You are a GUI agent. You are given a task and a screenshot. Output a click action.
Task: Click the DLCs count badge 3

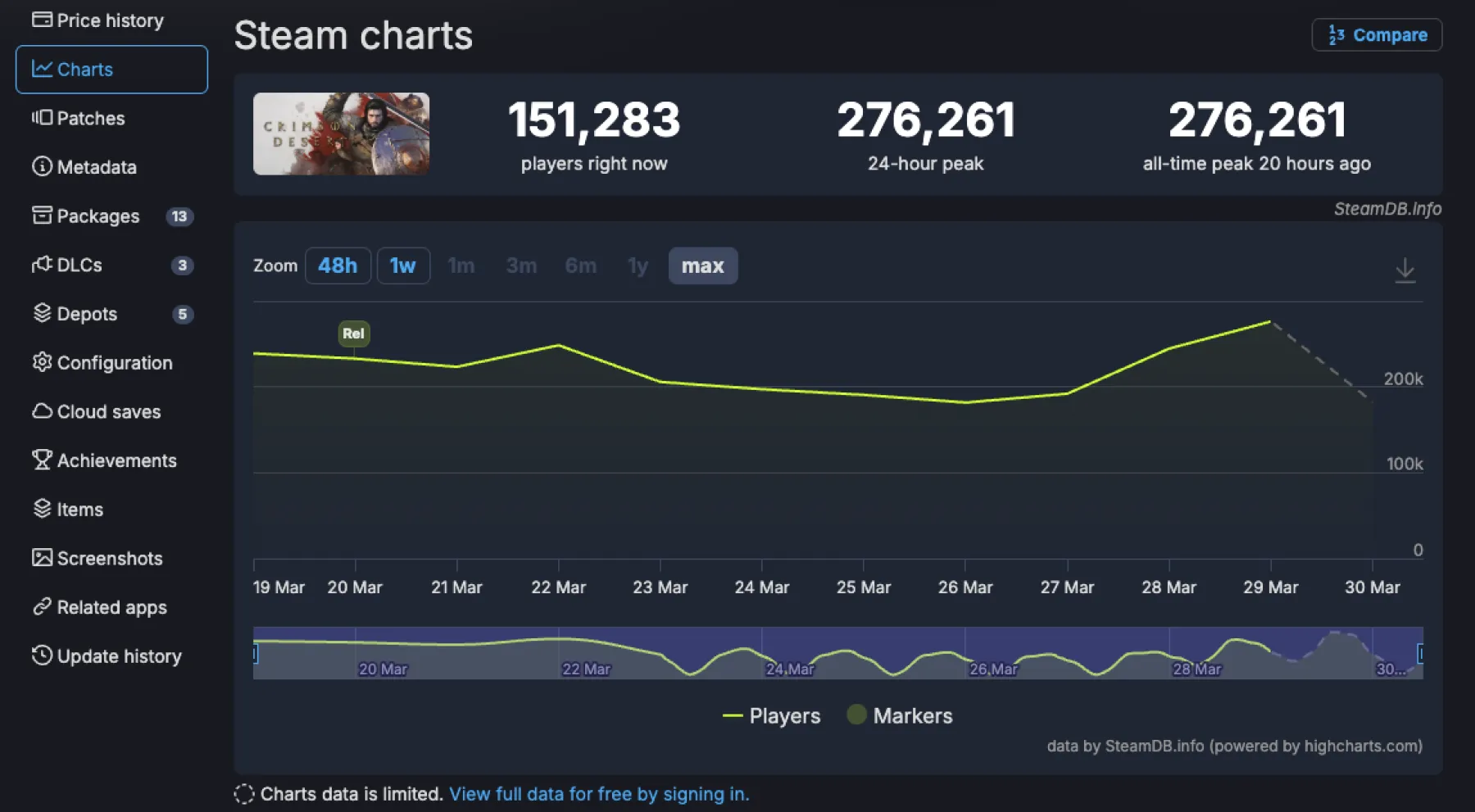[x=182, y=265]
